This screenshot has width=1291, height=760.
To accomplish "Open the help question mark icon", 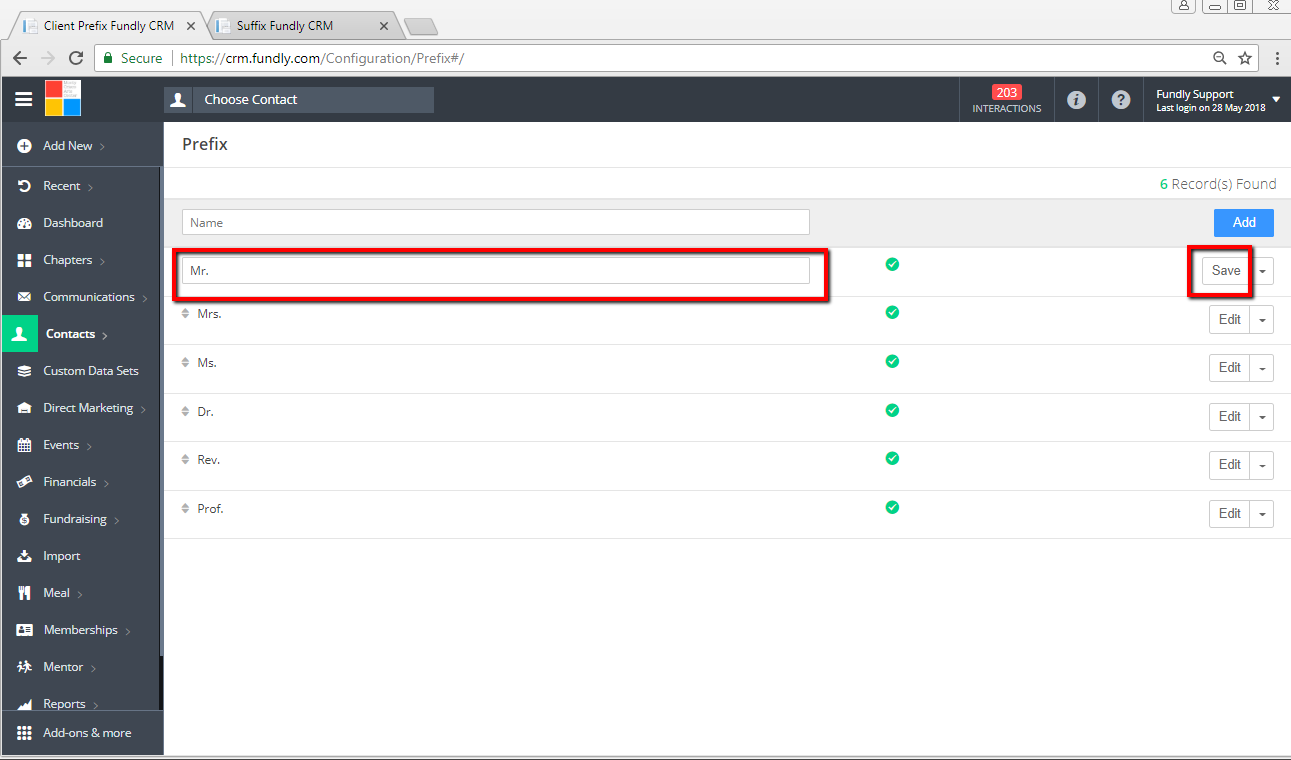I will pos(1121,100).
